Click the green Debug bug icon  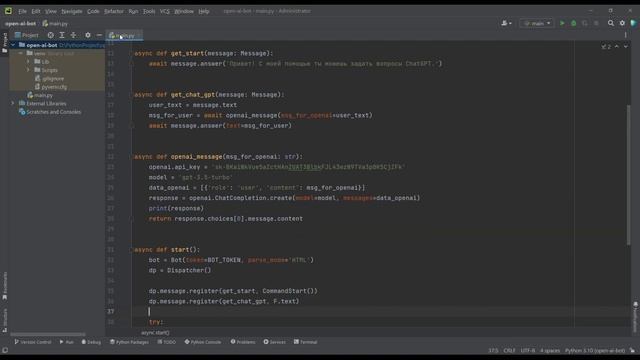[573, 23]
